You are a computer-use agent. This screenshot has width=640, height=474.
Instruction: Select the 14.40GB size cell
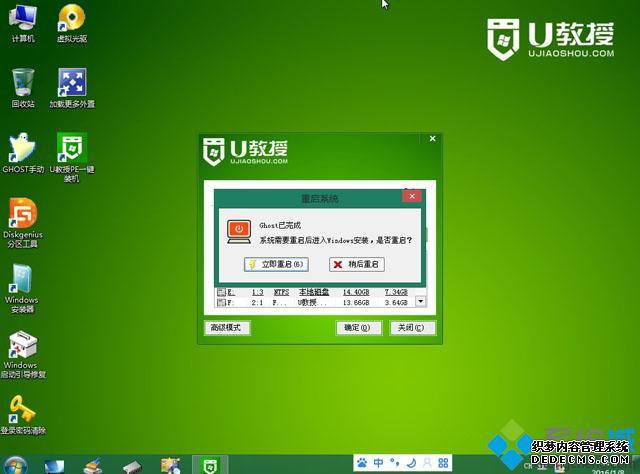pyautogui.click(x=356, y=292)
